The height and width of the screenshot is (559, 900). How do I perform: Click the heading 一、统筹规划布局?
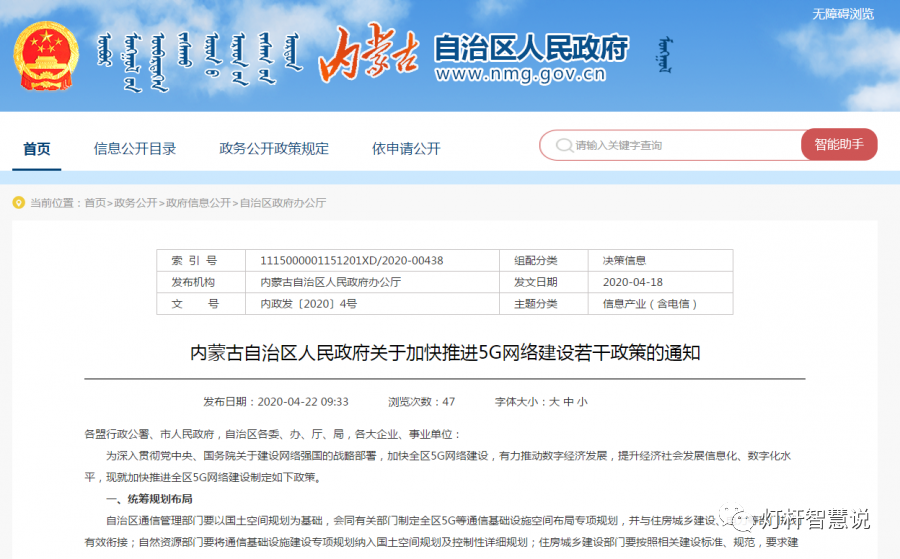pyautogui.click(x=149, y=499)
